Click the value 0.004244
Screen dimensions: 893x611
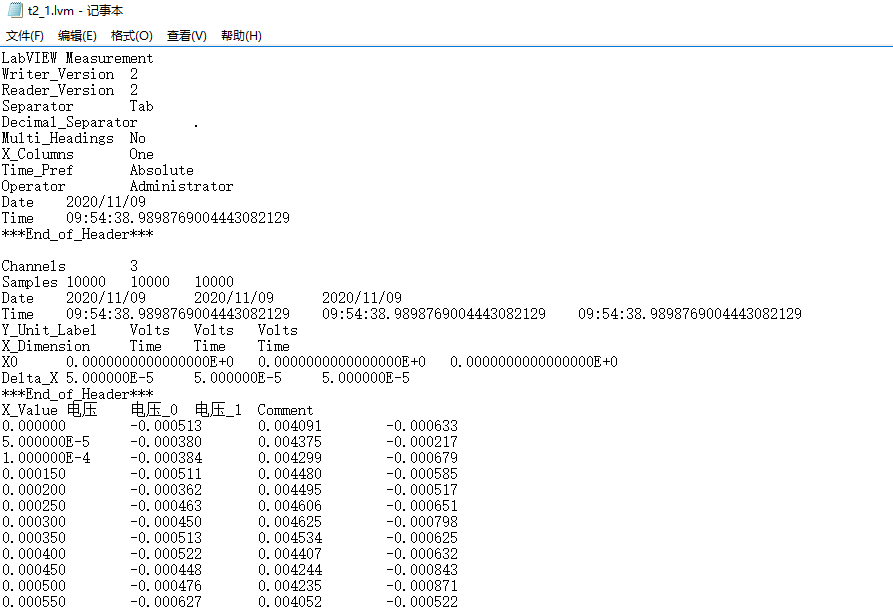coord(290,569)
